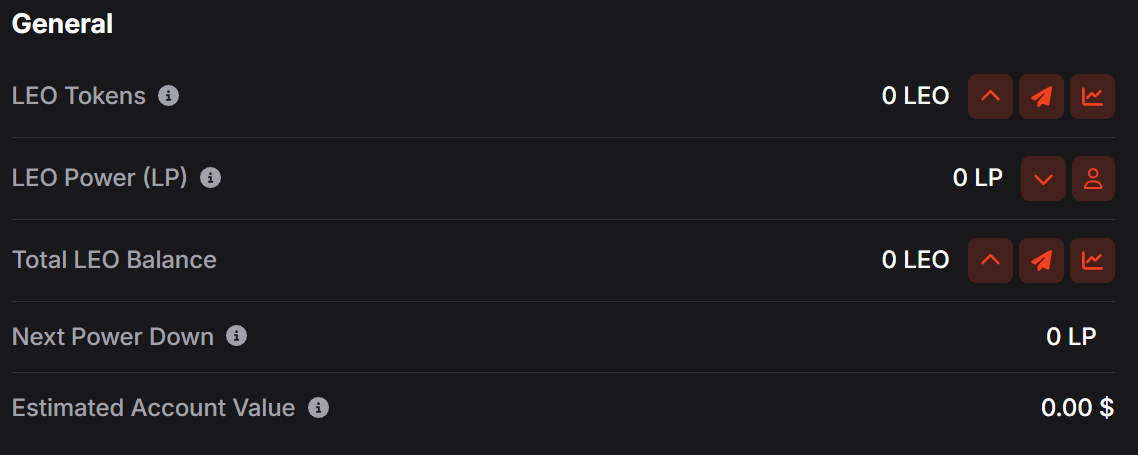Click the down chevron in LEO Power row

[1043, 179]
